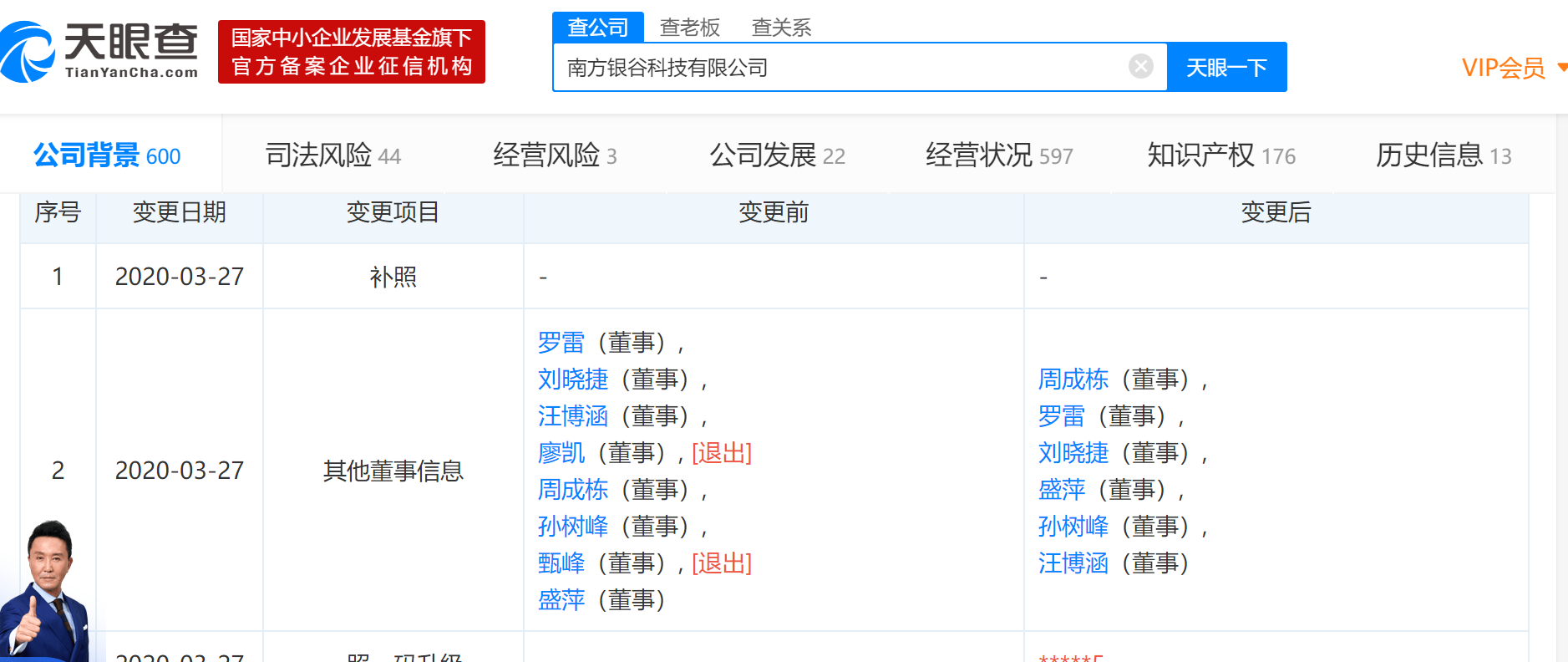Viewport: 1568px width, 662px height.
Task: Open the 公司背景 tab
Action: click(x=107, y=155)
